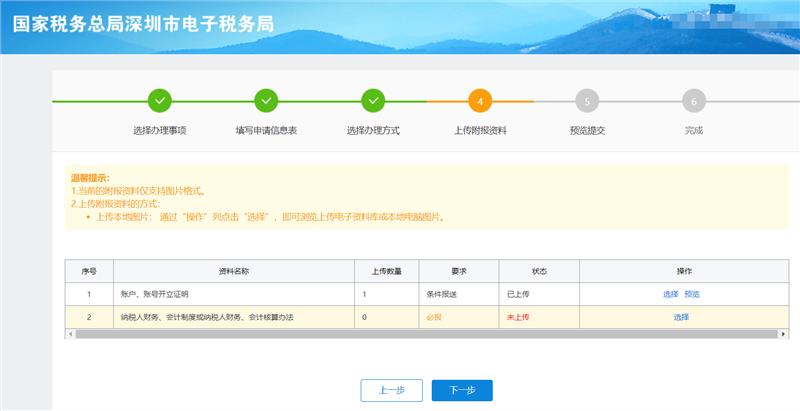Go back with the 上一步 button

pyautogui.click(x=392, y=390)
